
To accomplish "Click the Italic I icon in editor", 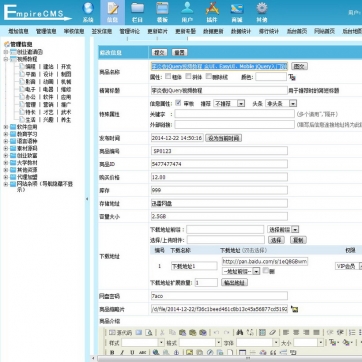I will pyautogui.click(x=122, y=352).
